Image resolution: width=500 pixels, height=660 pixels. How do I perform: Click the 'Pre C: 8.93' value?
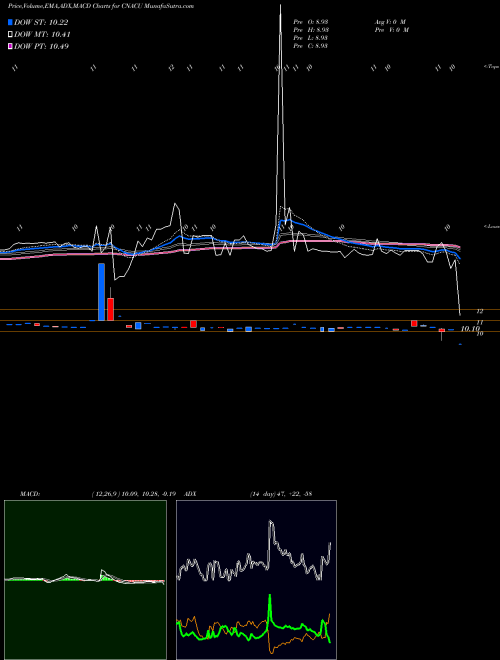tap(311, 46)
